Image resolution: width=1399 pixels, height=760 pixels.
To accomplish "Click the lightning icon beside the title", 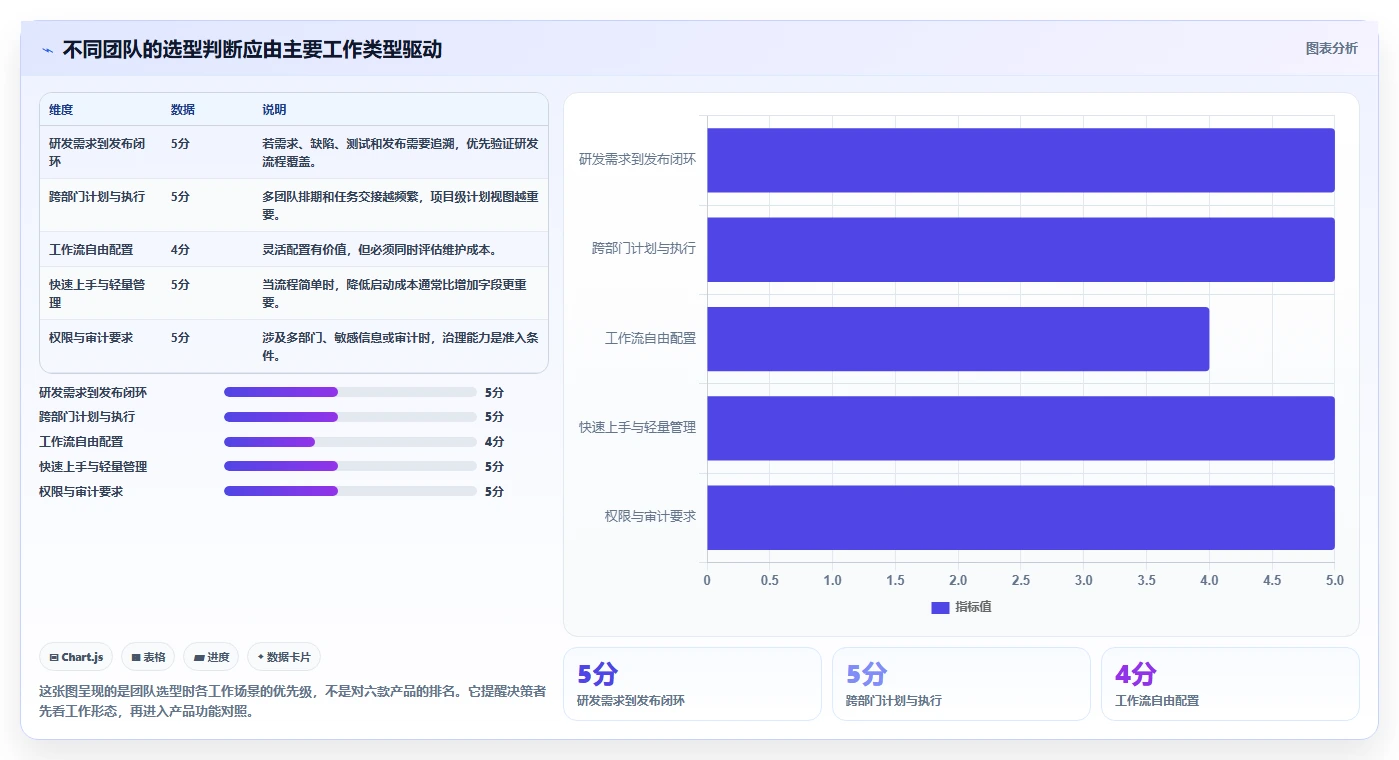I will click(x=47, y=50).
